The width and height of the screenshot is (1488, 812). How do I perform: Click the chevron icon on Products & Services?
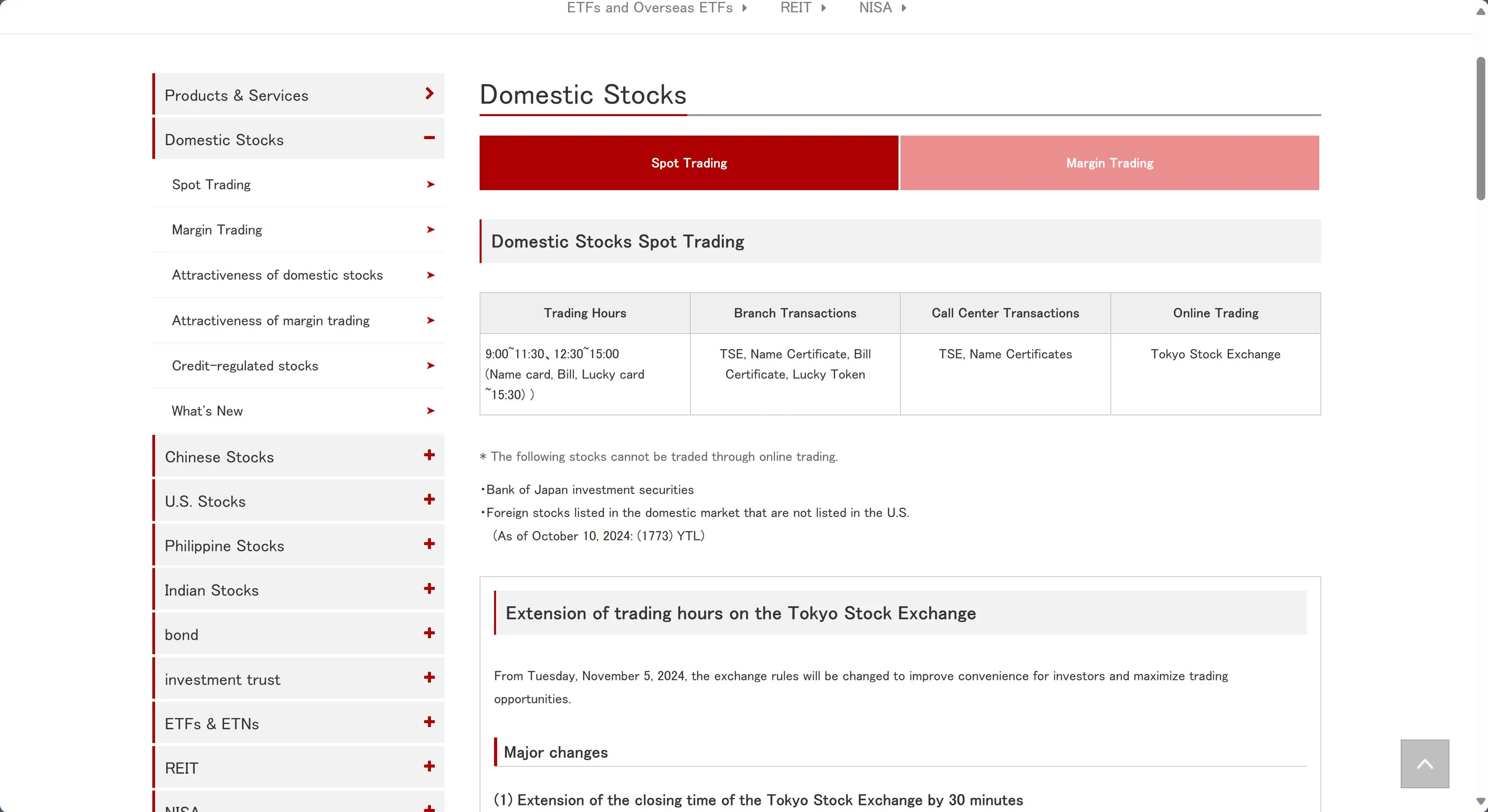[x=429, y=94]
